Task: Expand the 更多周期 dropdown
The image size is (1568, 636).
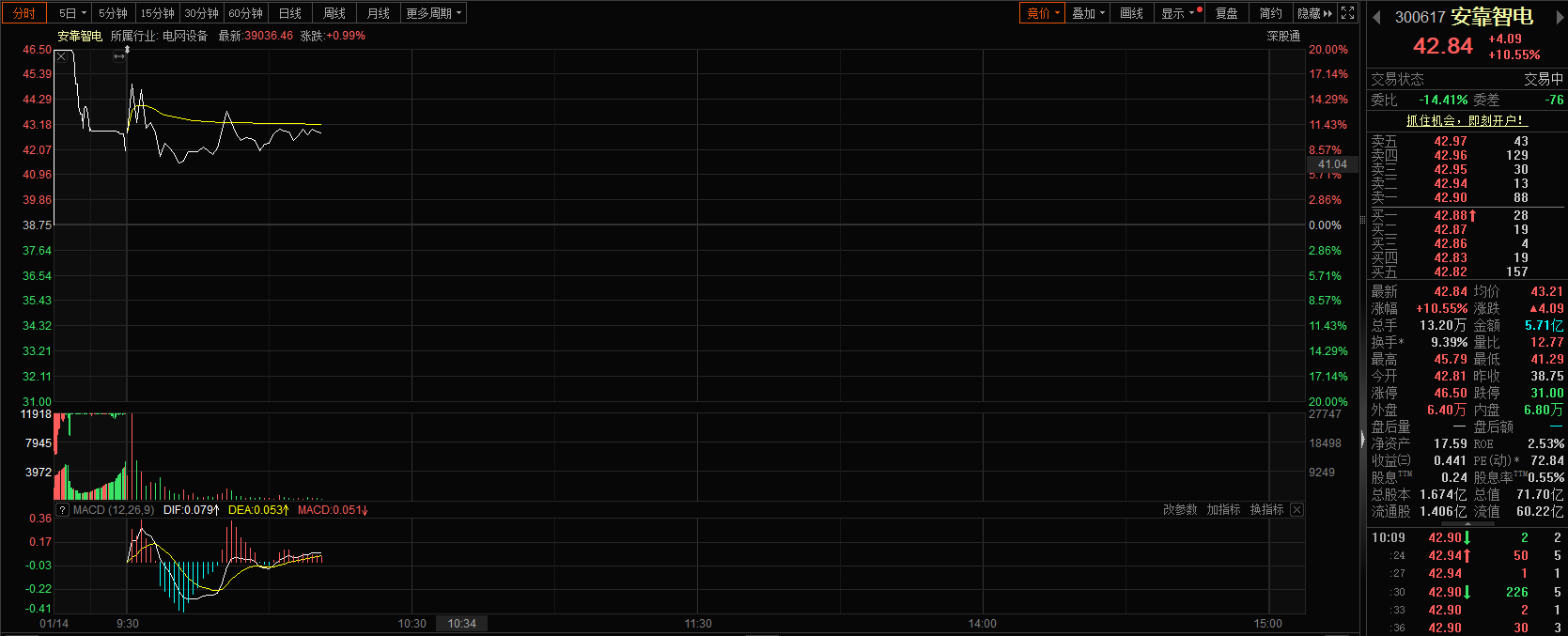Action: (x=433, y=13)
